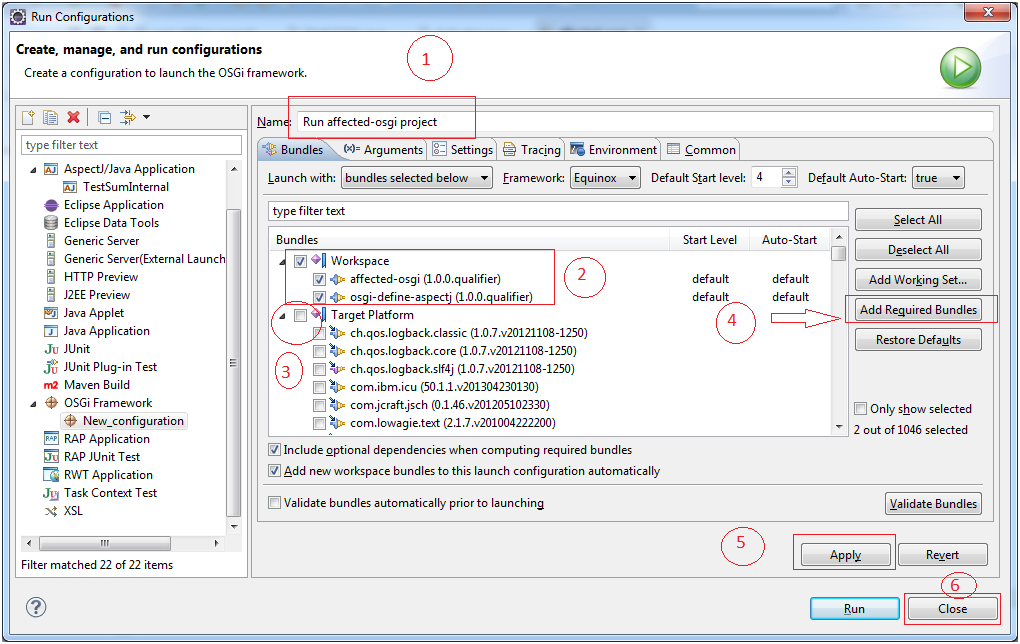
Task: Switch to the Settings tab
Action: (463, 150)
